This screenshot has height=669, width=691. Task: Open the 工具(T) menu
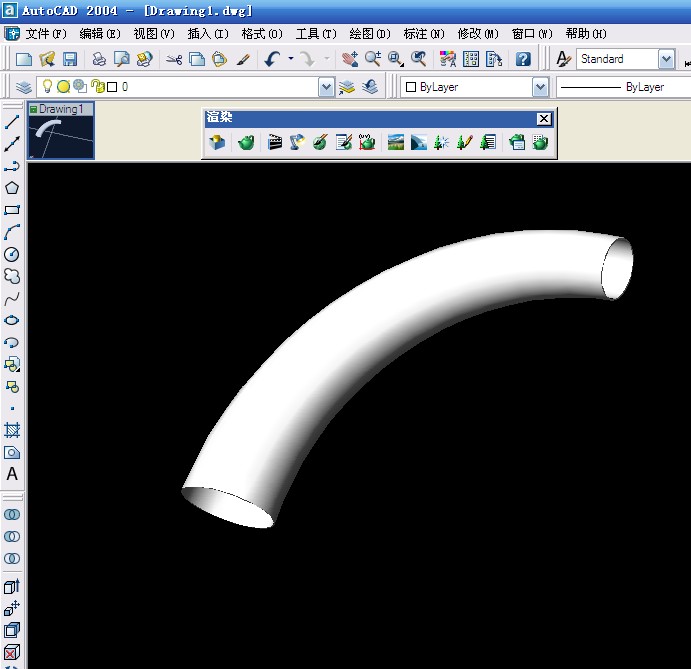[316, 34]
